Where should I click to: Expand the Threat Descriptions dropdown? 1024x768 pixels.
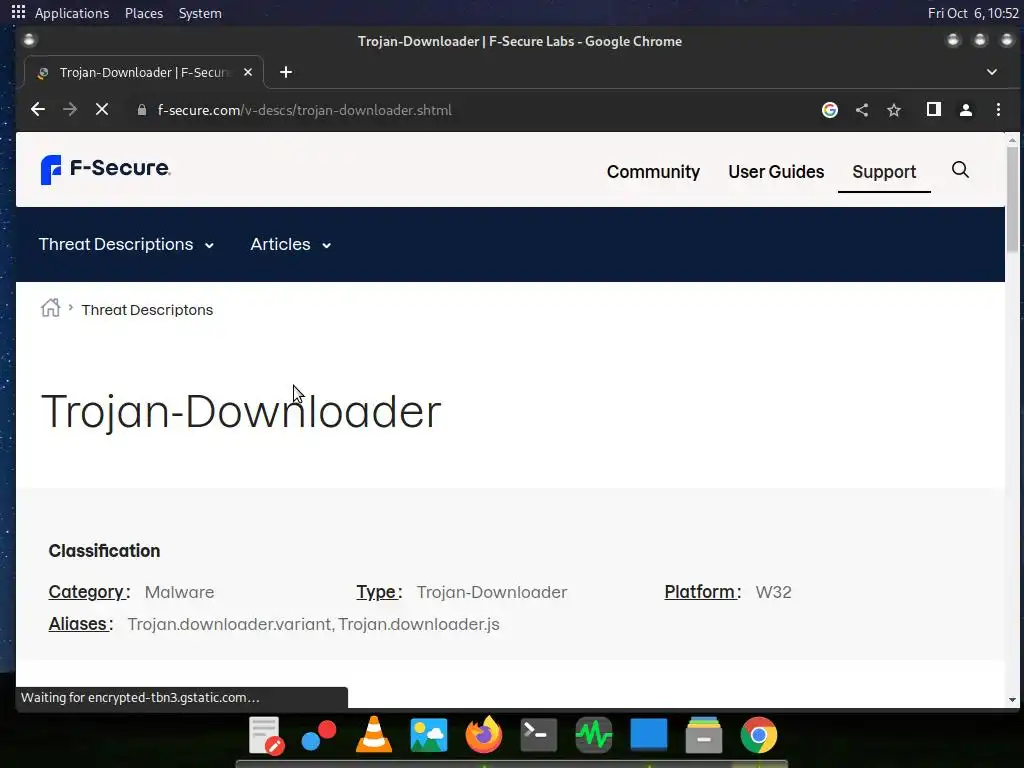pos(126,244)
